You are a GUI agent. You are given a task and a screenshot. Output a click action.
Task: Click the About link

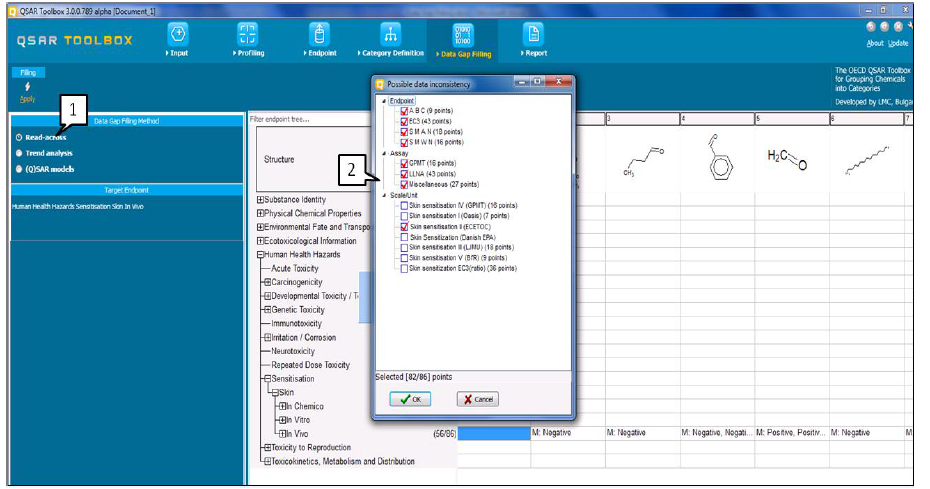(875, 43)
